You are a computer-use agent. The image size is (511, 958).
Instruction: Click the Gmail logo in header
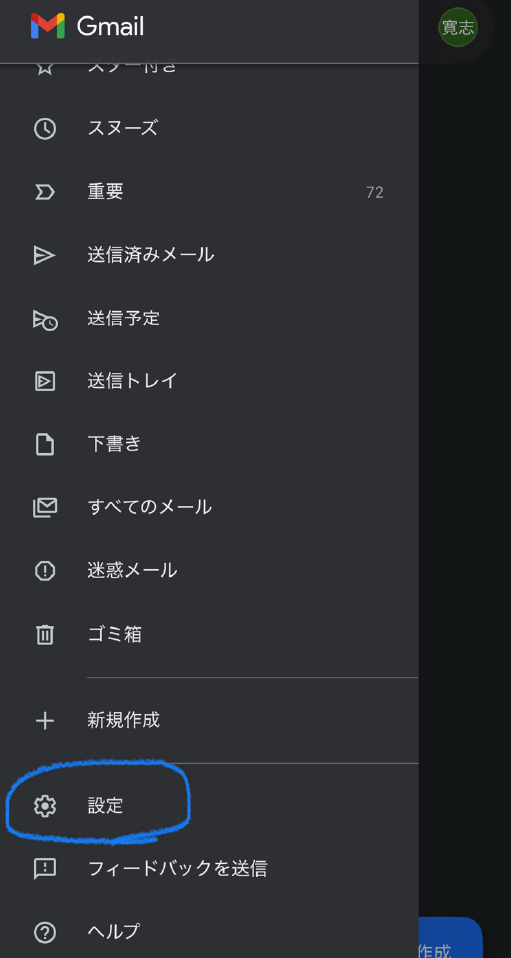87,26
